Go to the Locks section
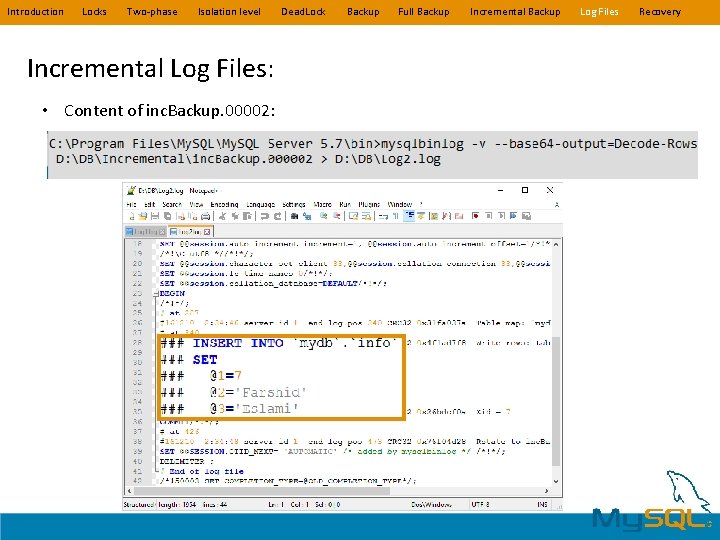The width and height of the screenshot is (720, 540). coord(94,12)
